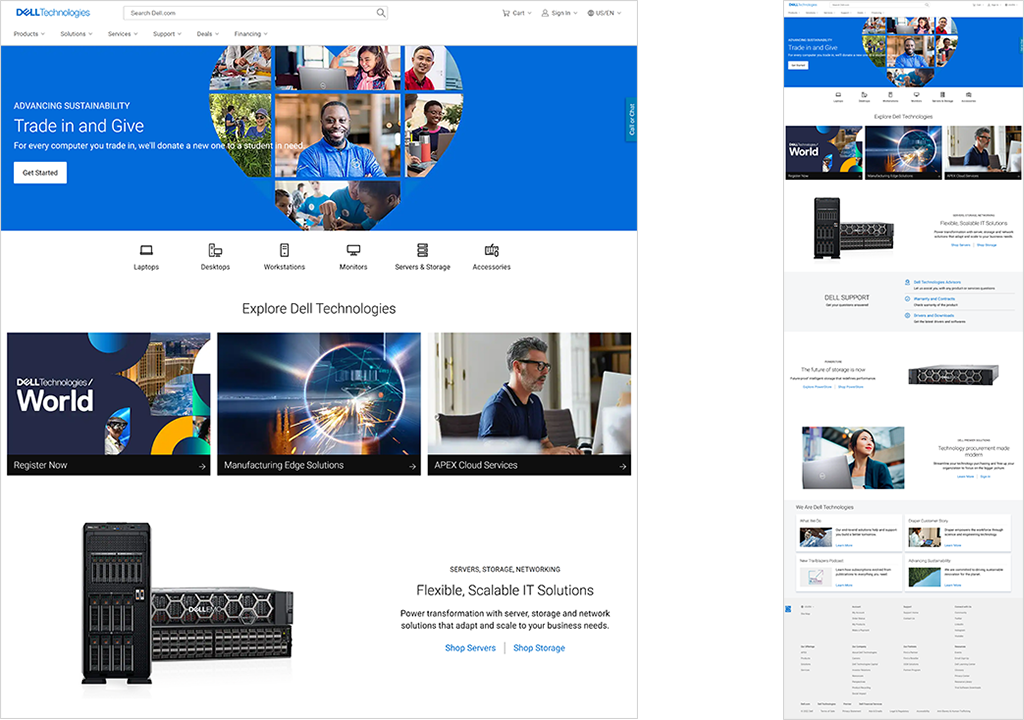Open the Accessories category icon
Viewport: 1024px width, 720px height.
pyautogui.click(x=491, y=250)
